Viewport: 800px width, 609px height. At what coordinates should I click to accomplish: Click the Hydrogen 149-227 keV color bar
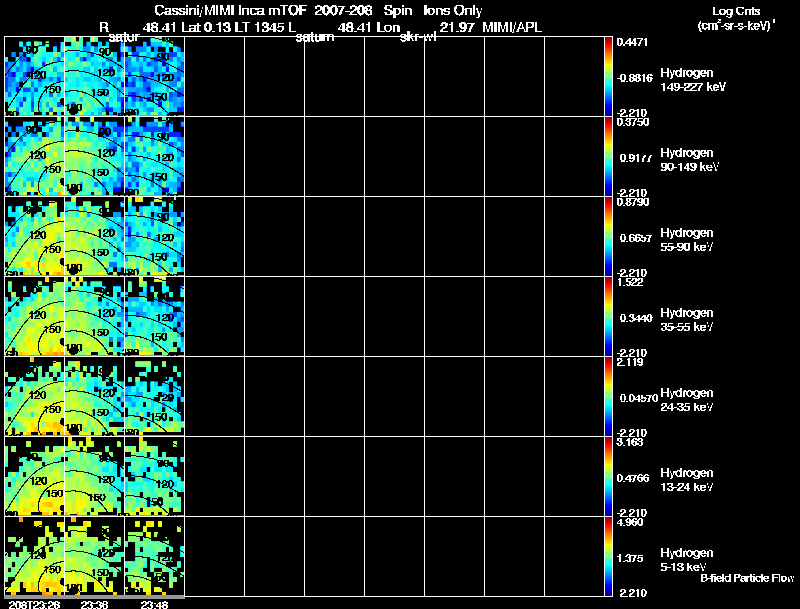pyautogui.click(x=609, y=75)
